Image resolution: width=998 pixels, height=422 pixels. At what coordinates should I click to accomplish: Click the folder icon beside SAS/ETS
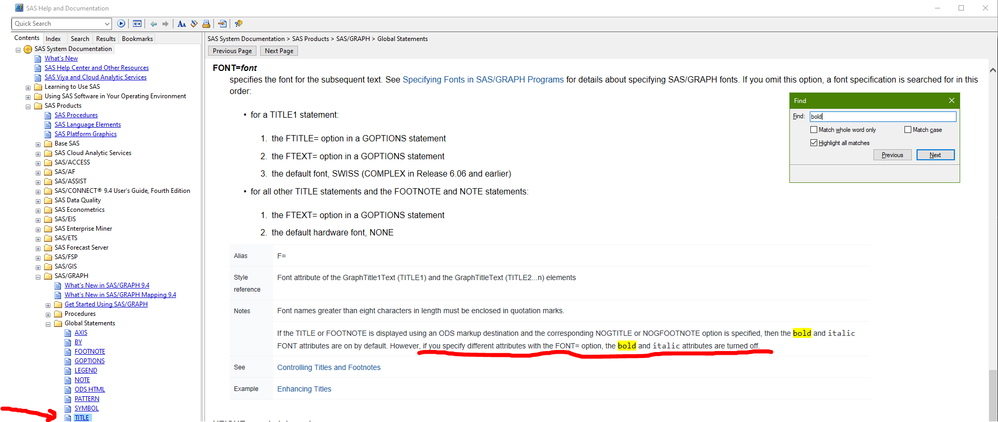tap(48, 238)
